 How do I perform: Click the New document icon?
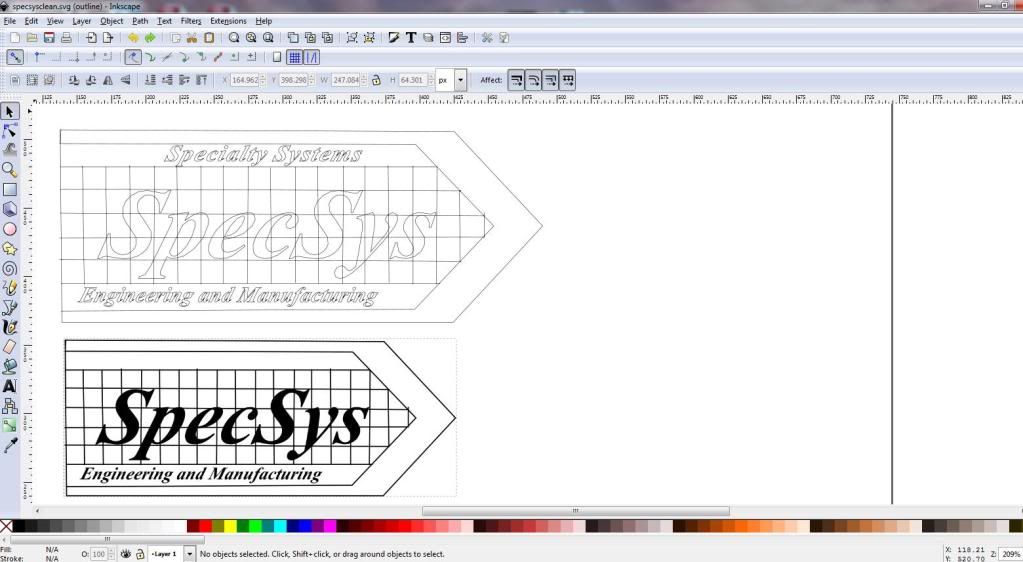coord(14,38)
